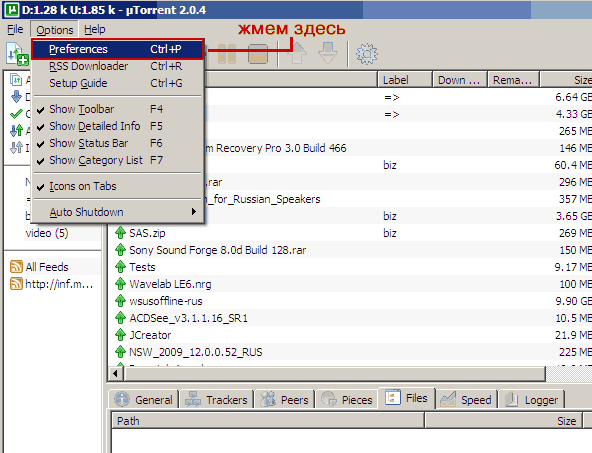Click the Stop torrent toolbar icon
592x453 pixels.
[258, 53]
